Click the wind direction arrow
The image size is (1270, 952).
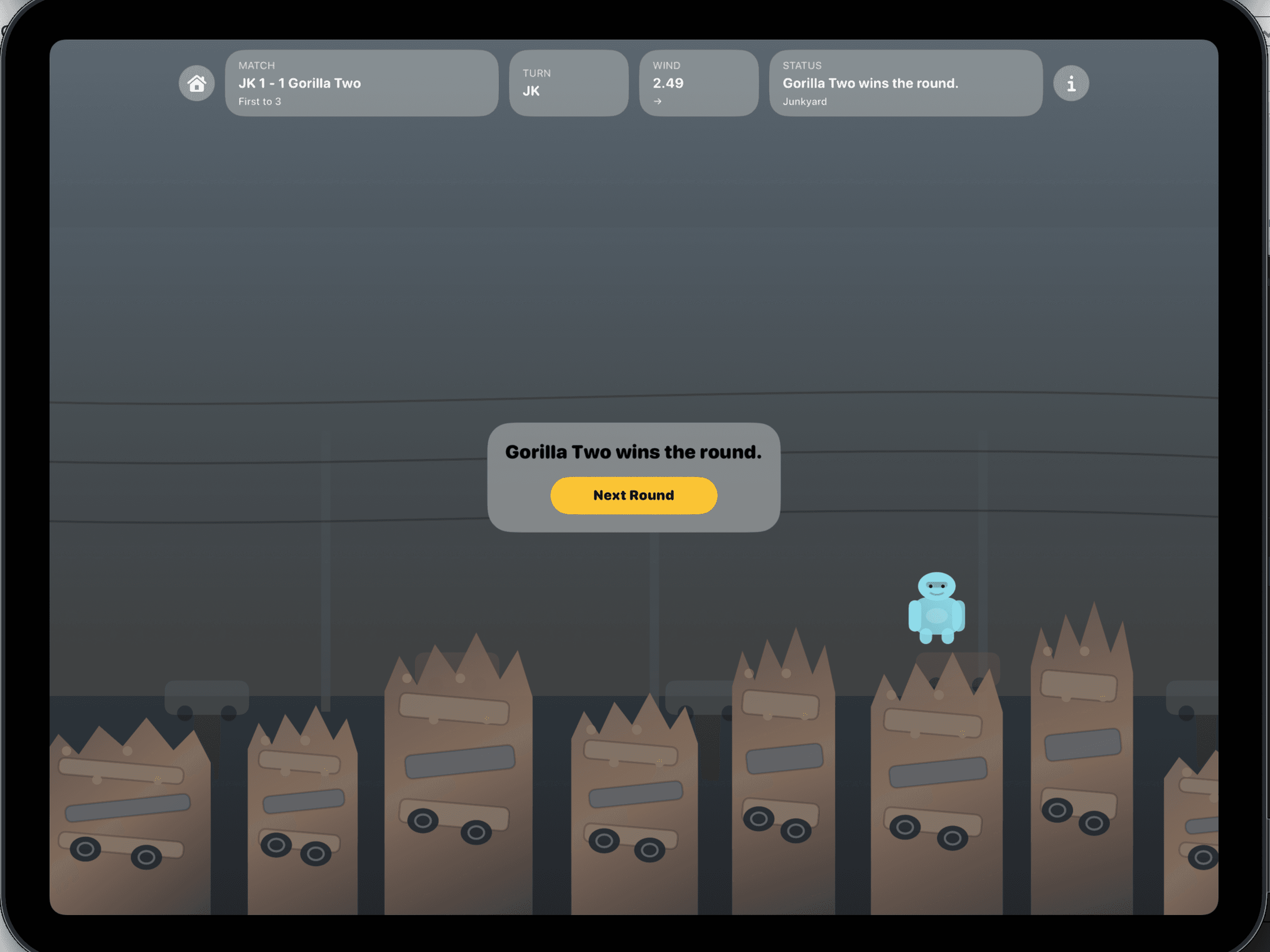[x=658, y=101]
